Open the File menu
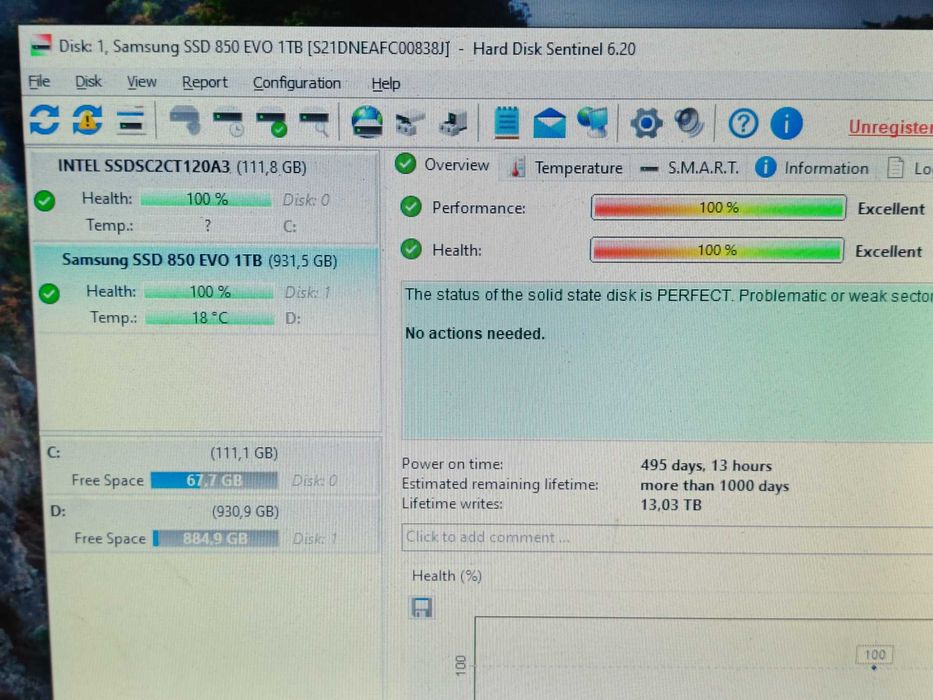The height and width of the screenshot is (700, 933). coord(39,81)
